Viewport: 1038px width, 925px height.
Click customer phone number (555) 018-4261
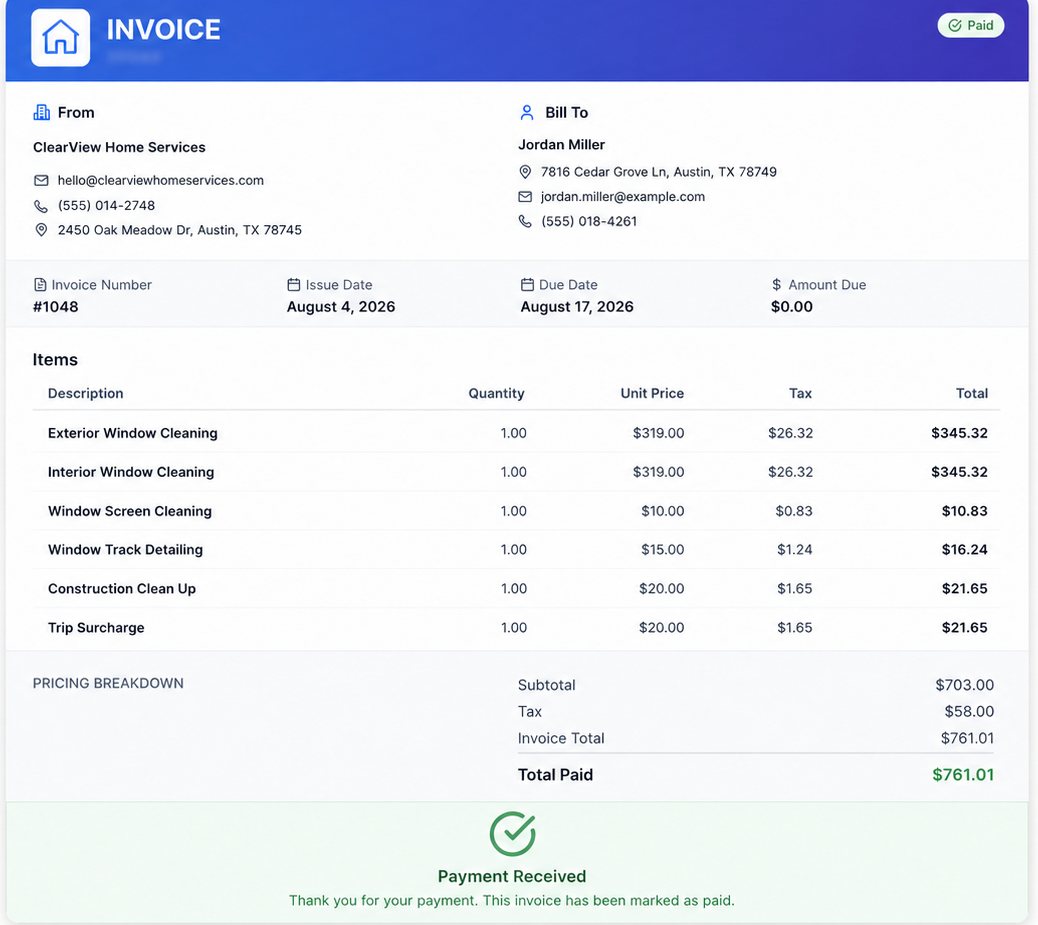click(x=589, y=221)
